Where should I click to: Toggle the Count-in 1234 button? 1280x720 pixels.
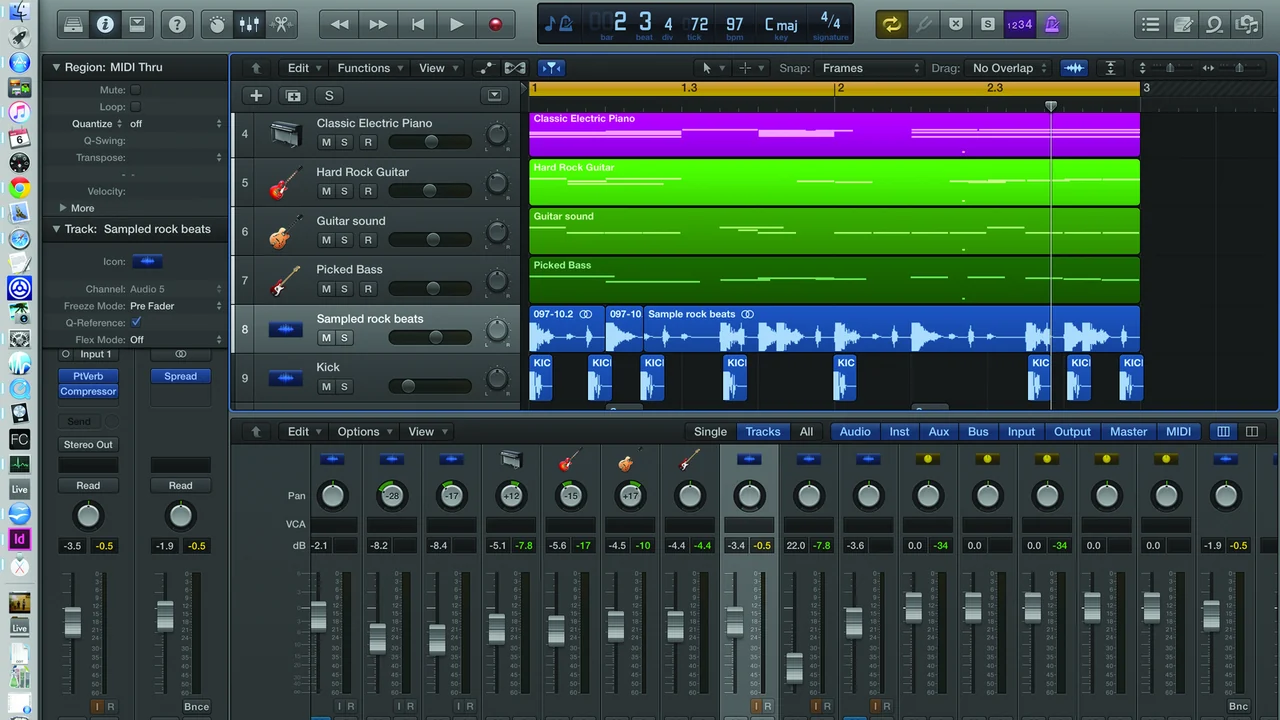click(1019, 24)
